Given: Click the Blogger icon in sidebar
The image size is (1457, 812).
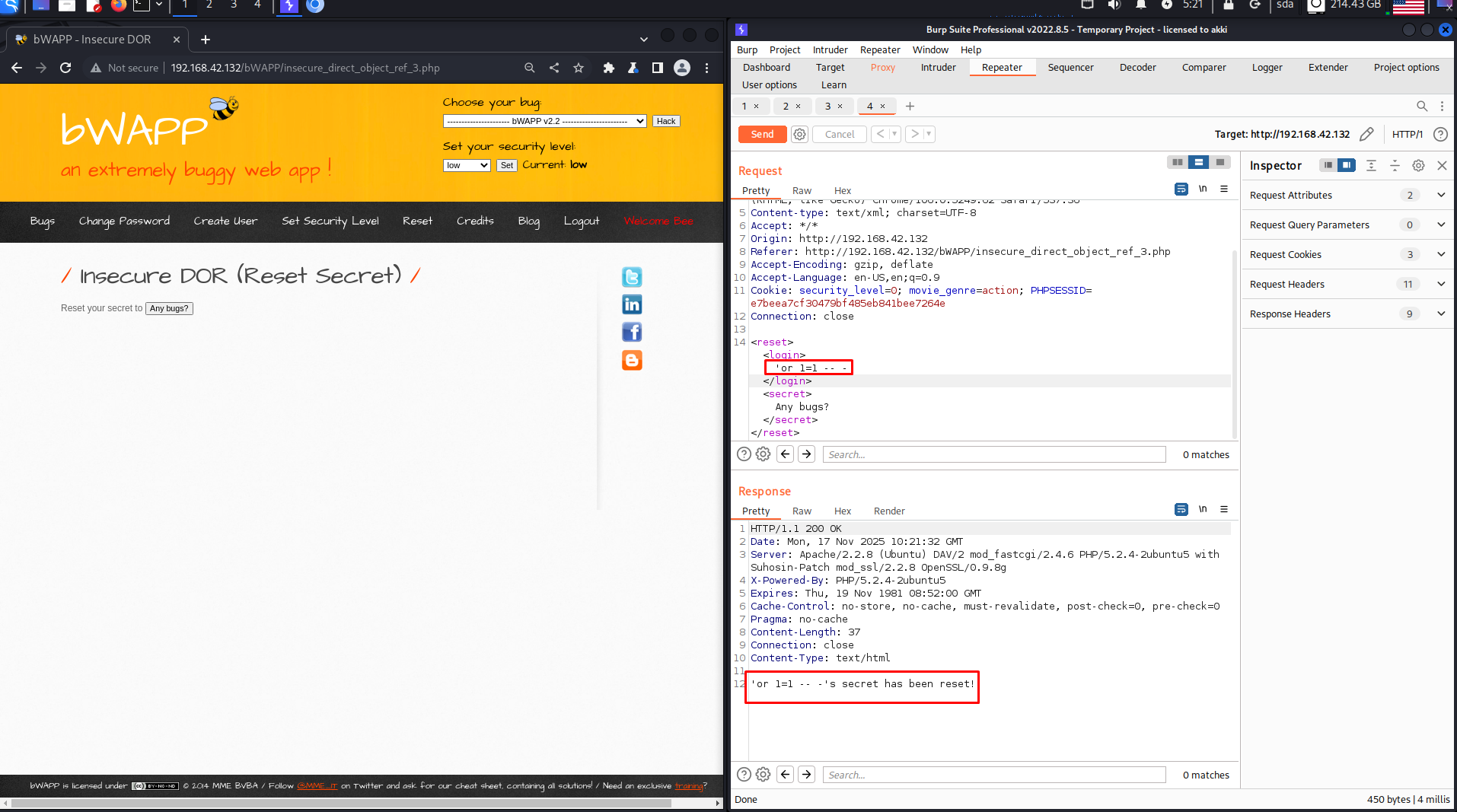Looking at the screenshot, I should click(x=632, y=360).
